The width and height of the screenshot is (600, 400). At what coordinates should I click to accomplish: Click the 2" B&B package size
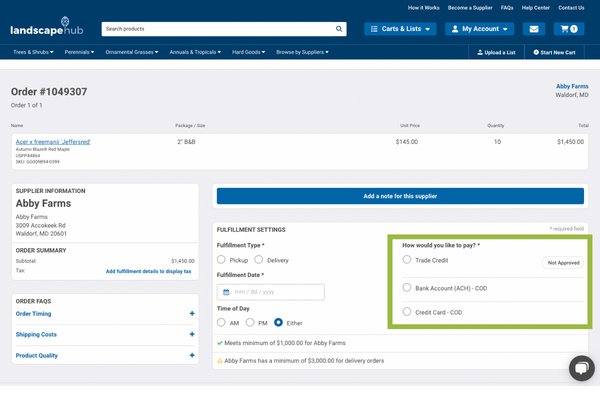[186, 142]
